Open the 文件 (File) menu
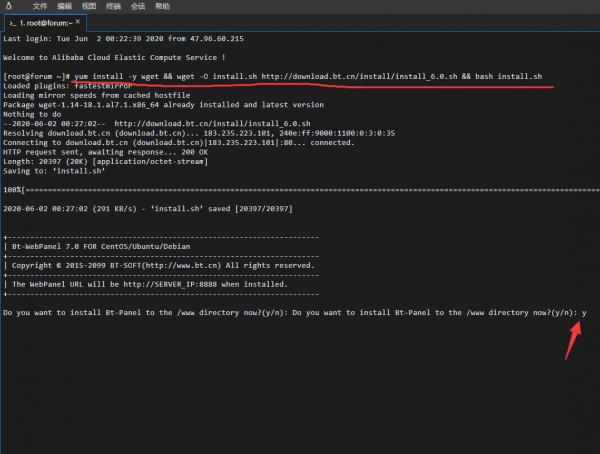Viewport: 600px width, 454px height. (x=39, y=6)
